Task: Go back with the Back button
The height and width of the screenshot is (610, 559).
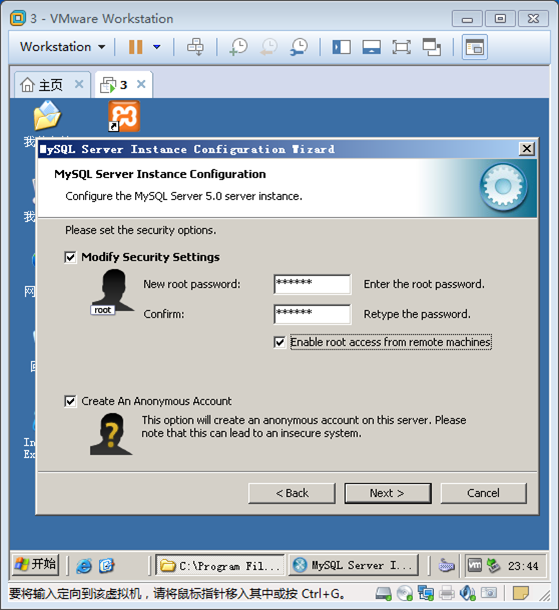Action: pos(292,493)
